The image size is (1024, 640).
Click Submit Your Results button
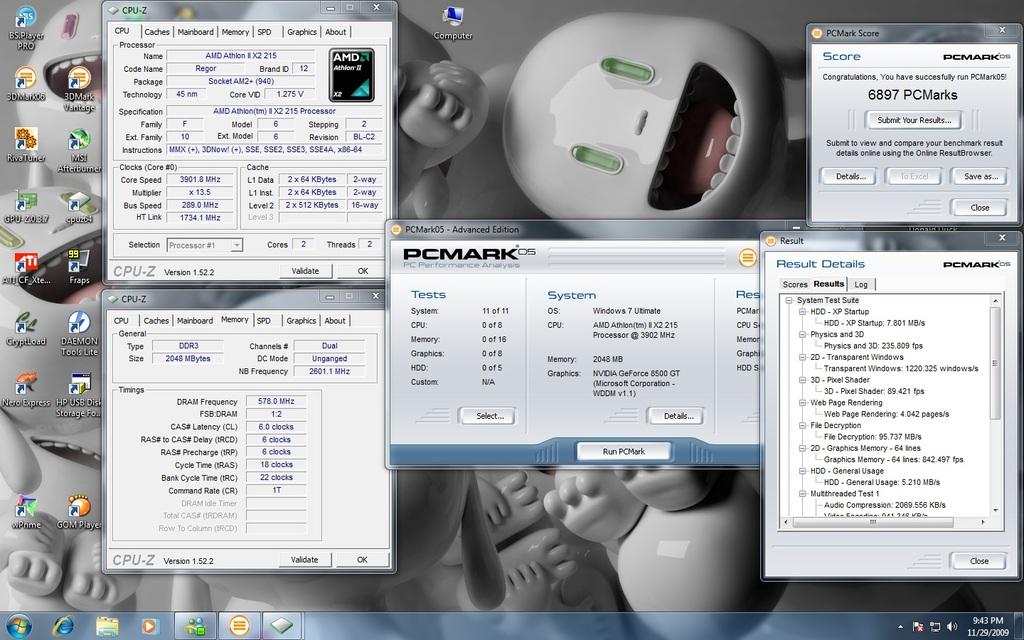coord(914,120)
